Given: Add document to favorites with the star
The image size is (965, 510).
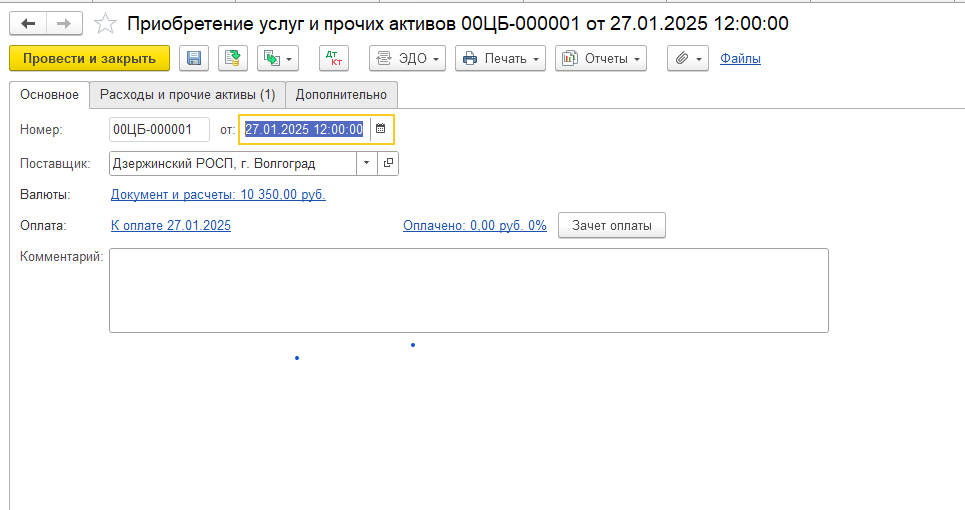Looking at the screenshot, I should 105,23.
